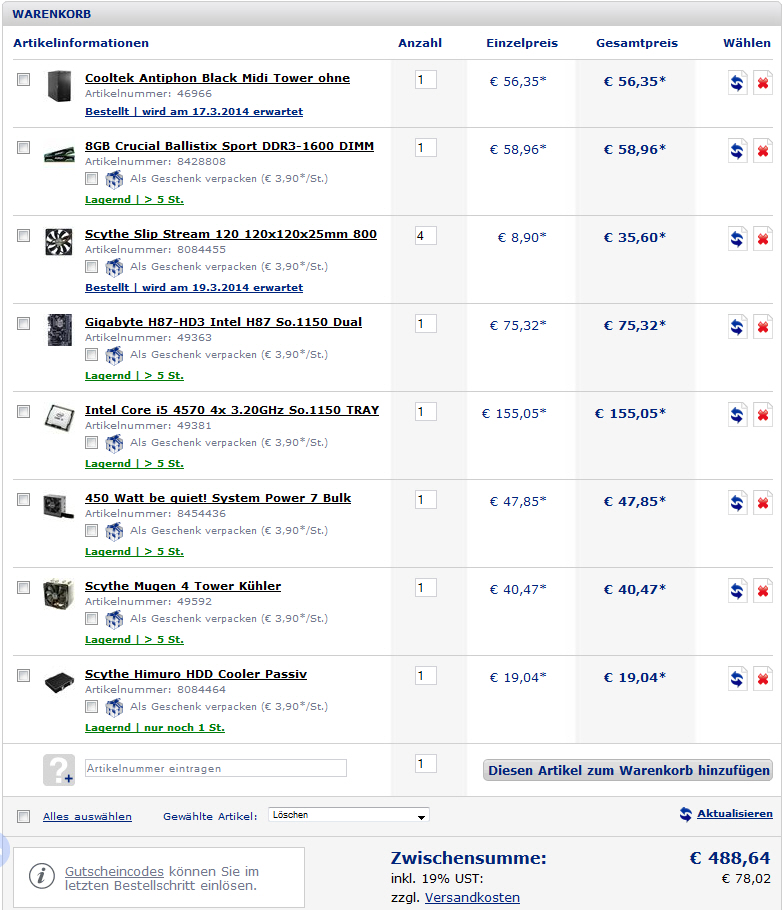Refresh the Crucial Ballistix row with blue arrows
The height and width of the screenshot is (910, 783).
[737, 151]
